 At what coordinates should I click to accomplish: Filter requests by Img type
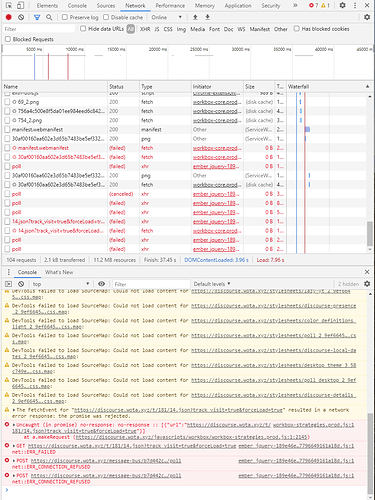[x=181, y=29]
